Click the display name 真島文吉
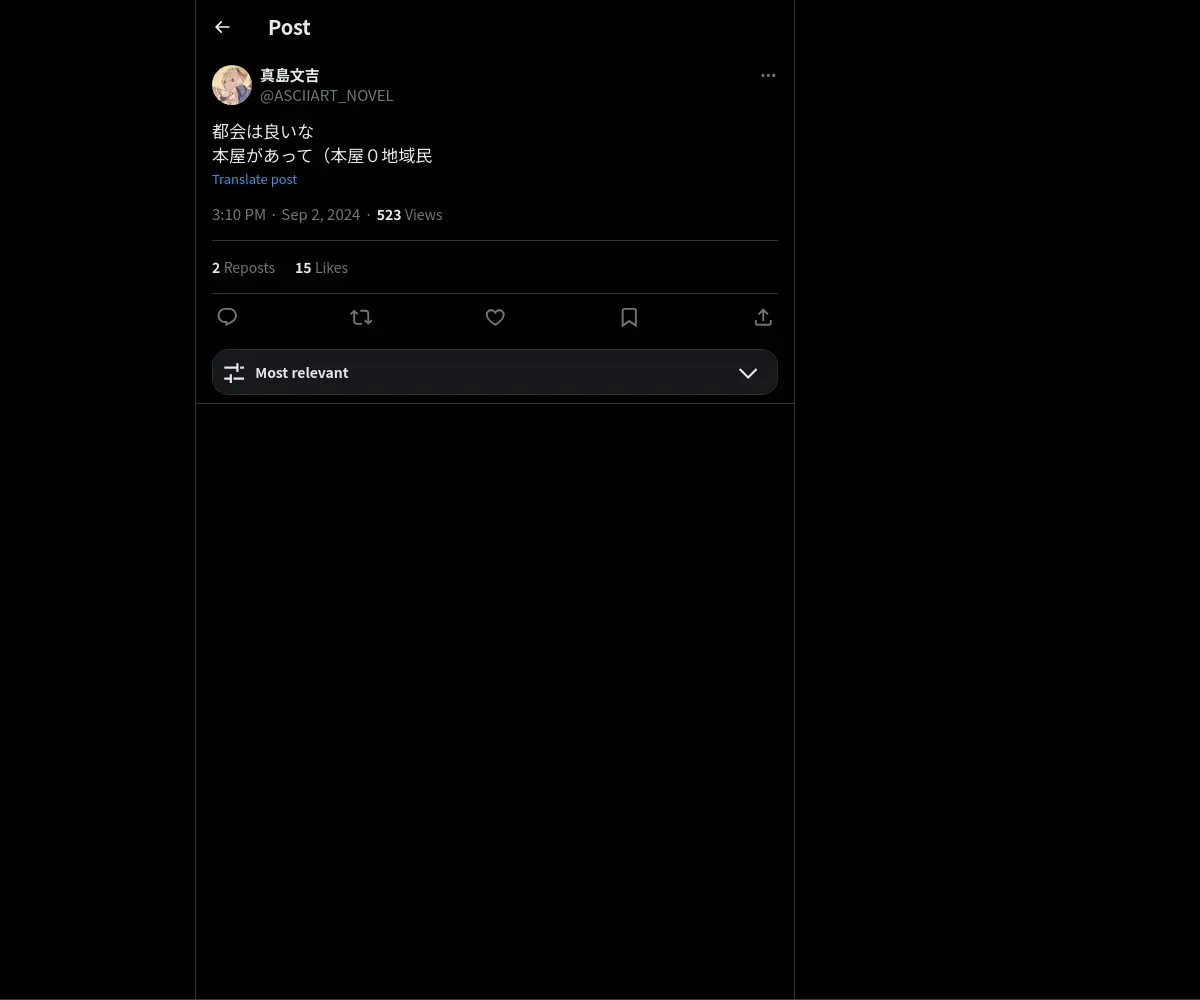The width and height of the screenshot is (1200, 1000). coord(290,75)
